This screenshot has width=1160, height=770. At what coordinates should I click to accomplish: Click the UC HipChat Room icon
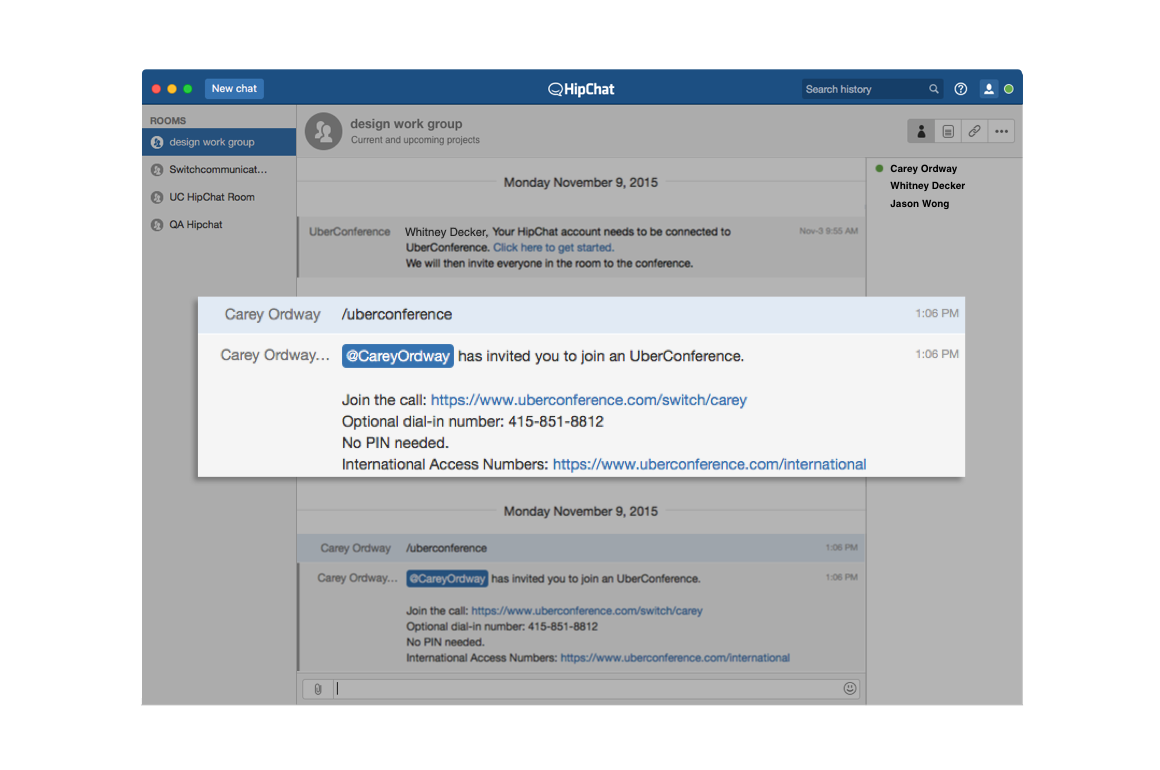point(157,197)
